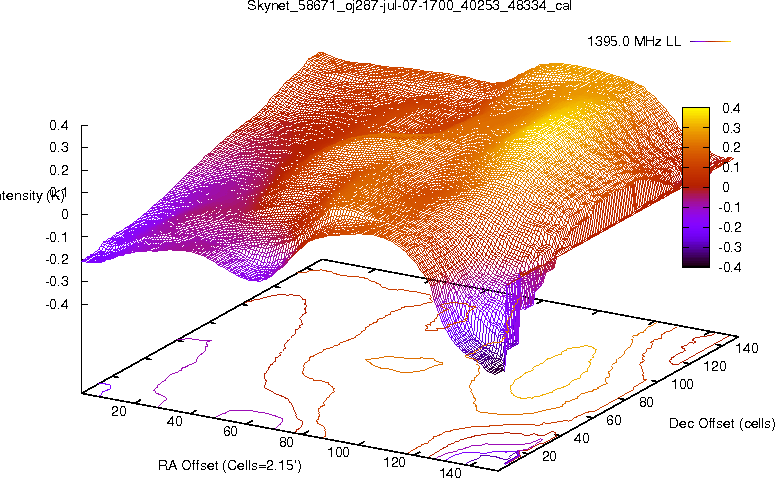Screen dimensions: 775x478
Task: Click the vertical color scale bar
Action: [x=696, y=187]
